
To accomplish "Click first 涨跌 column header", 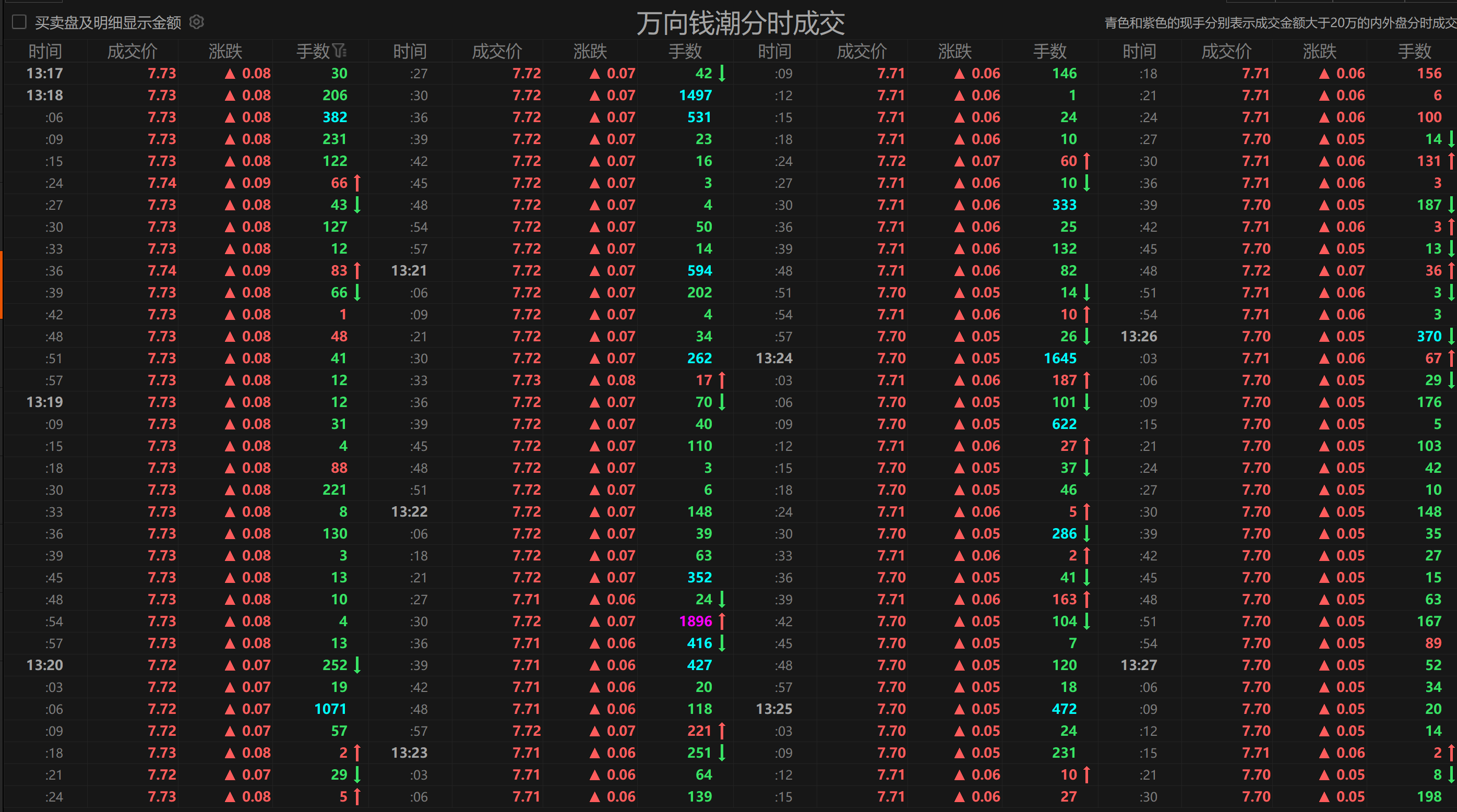I will point(225,52).
